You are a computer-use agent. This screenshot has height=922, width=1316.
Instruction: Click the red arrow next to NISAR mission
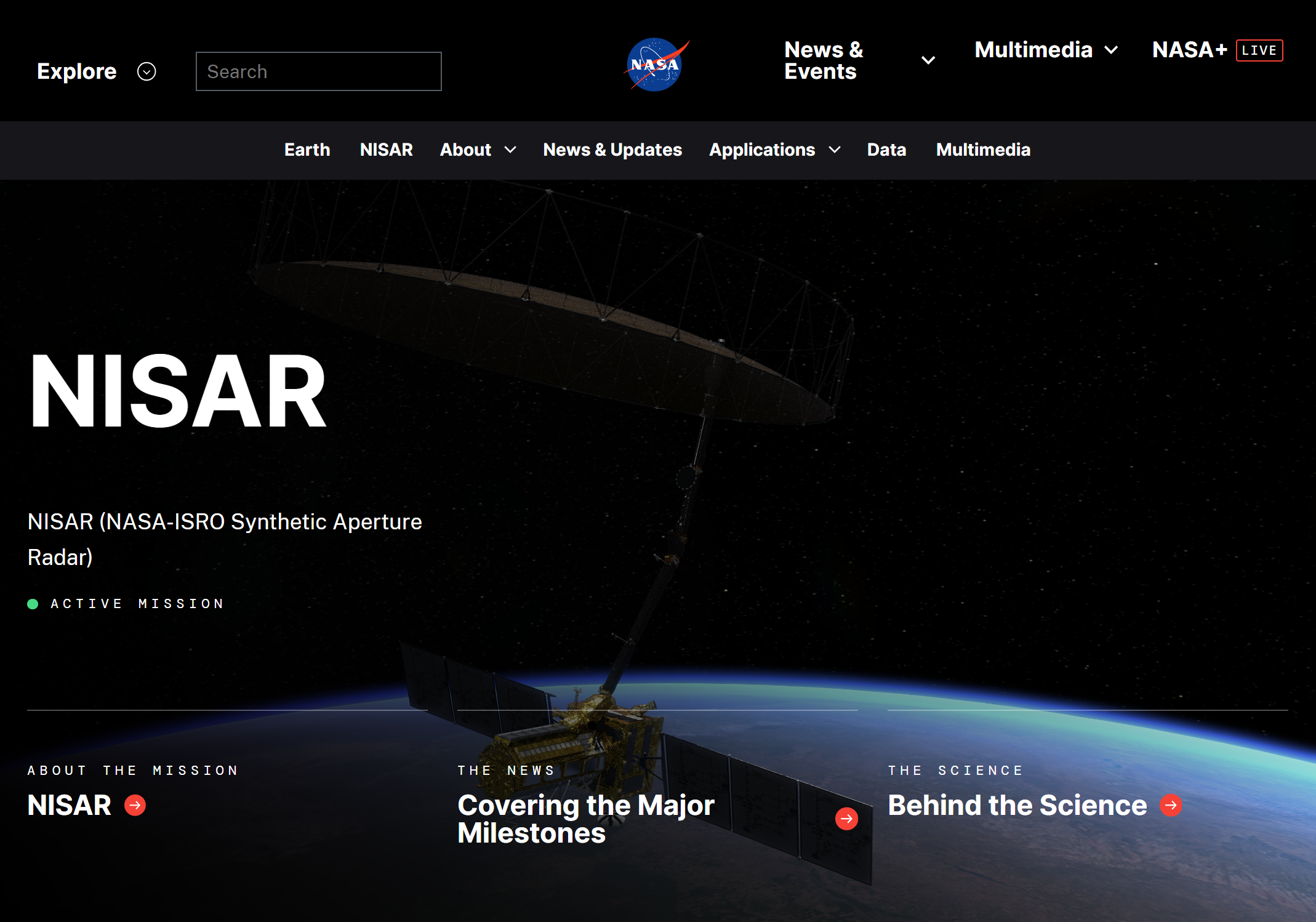click(134, 805)
